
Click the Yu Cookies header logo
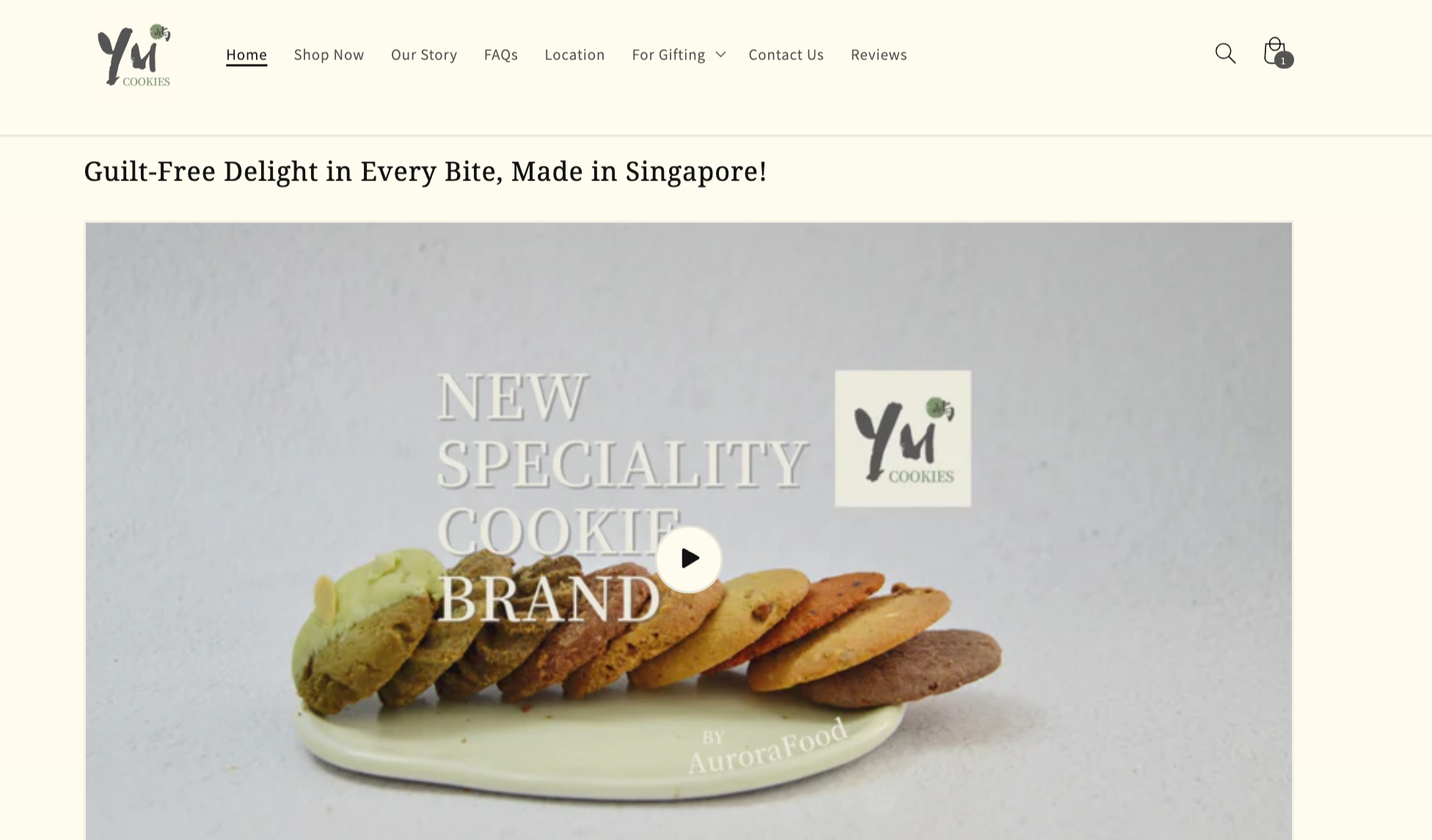[x=134, y=55]
